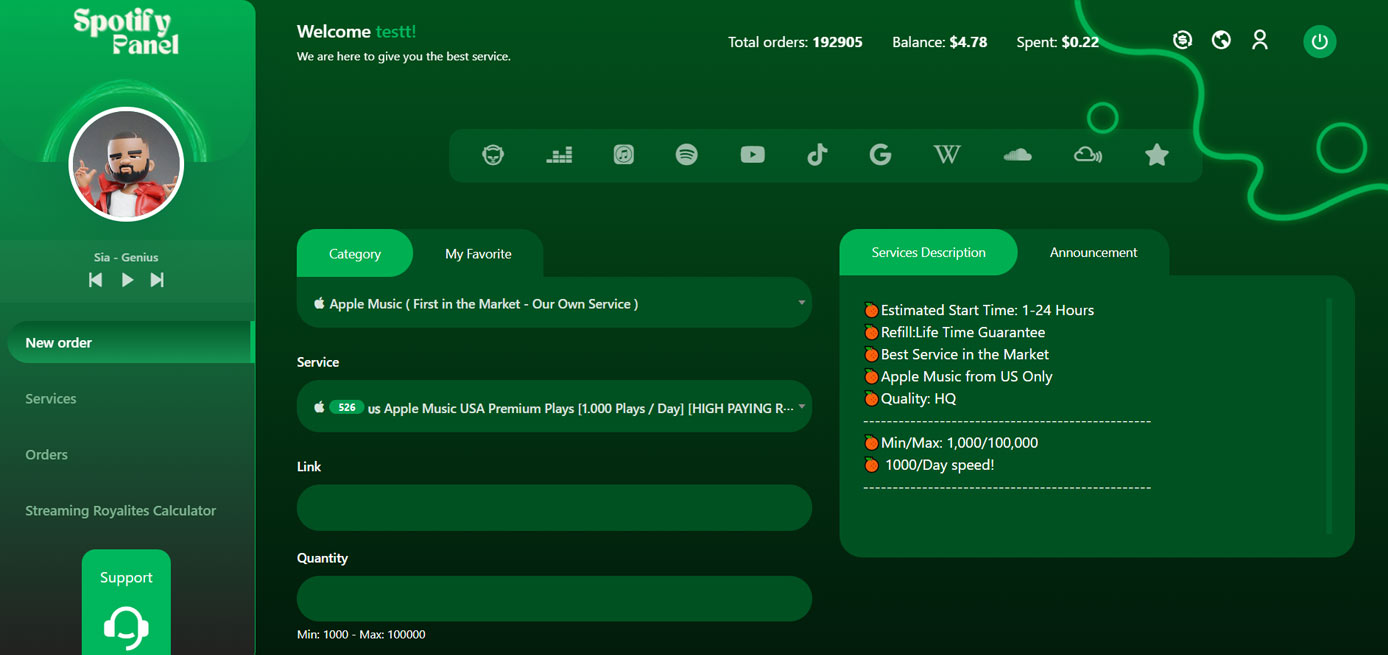Click the Support button label
Viewport: 1388px width, 655px height.
tap(126, 577)
